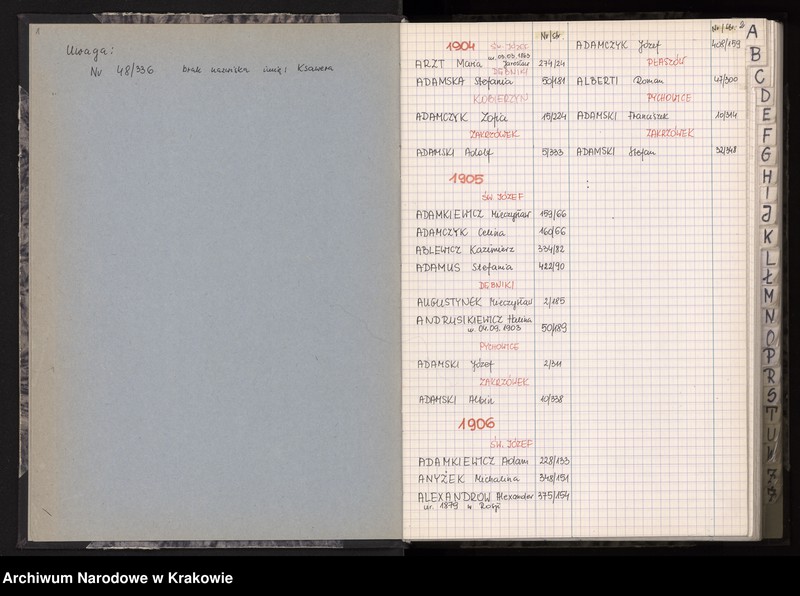800x596 pixels.
Task: Click the number 334/82
Action: pyautogui.click(x=552, y=250)
